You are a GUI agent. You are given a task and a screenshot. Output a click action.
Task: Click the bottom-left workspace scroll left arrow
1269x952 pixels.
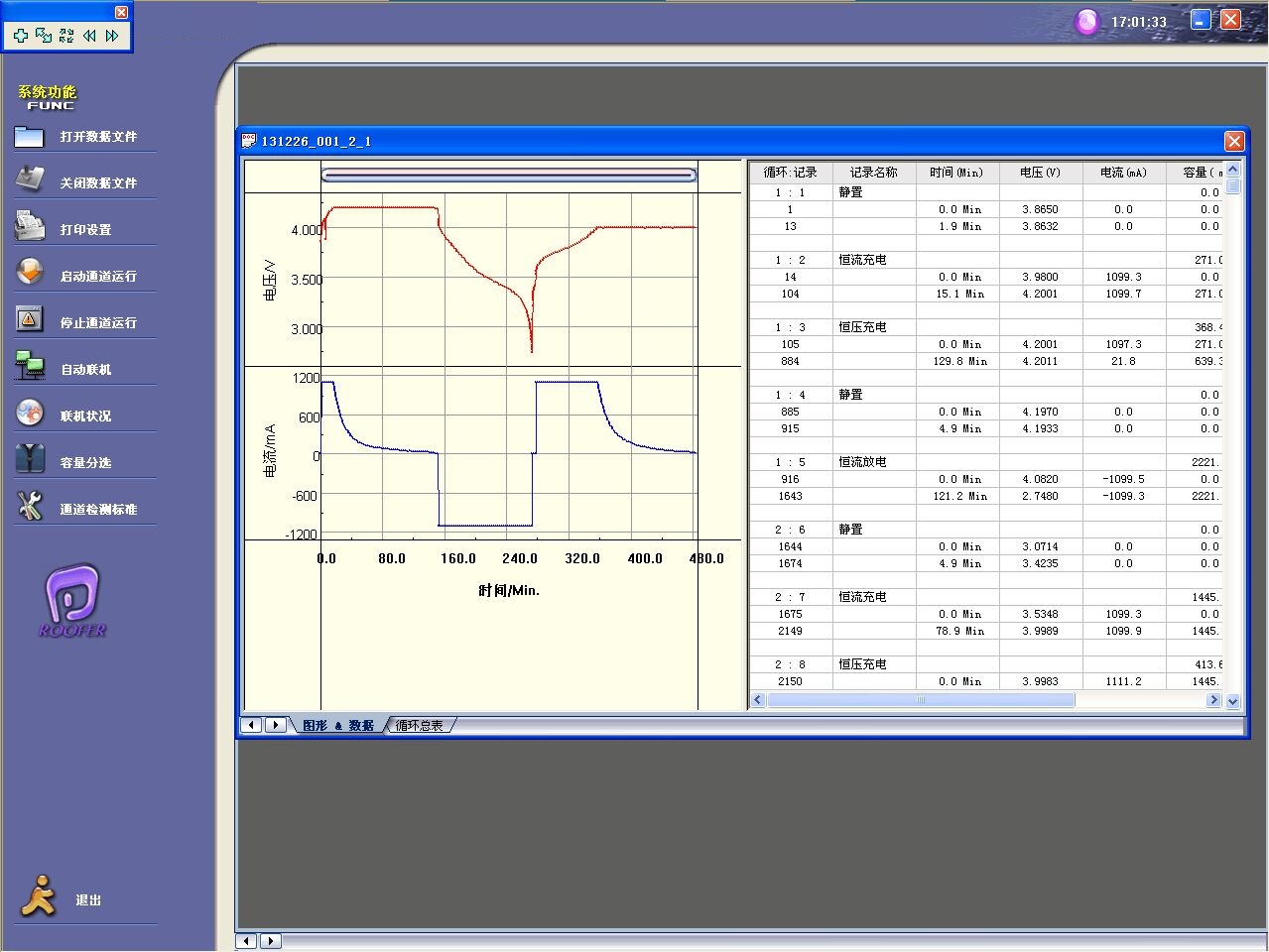tap(246, 941)
